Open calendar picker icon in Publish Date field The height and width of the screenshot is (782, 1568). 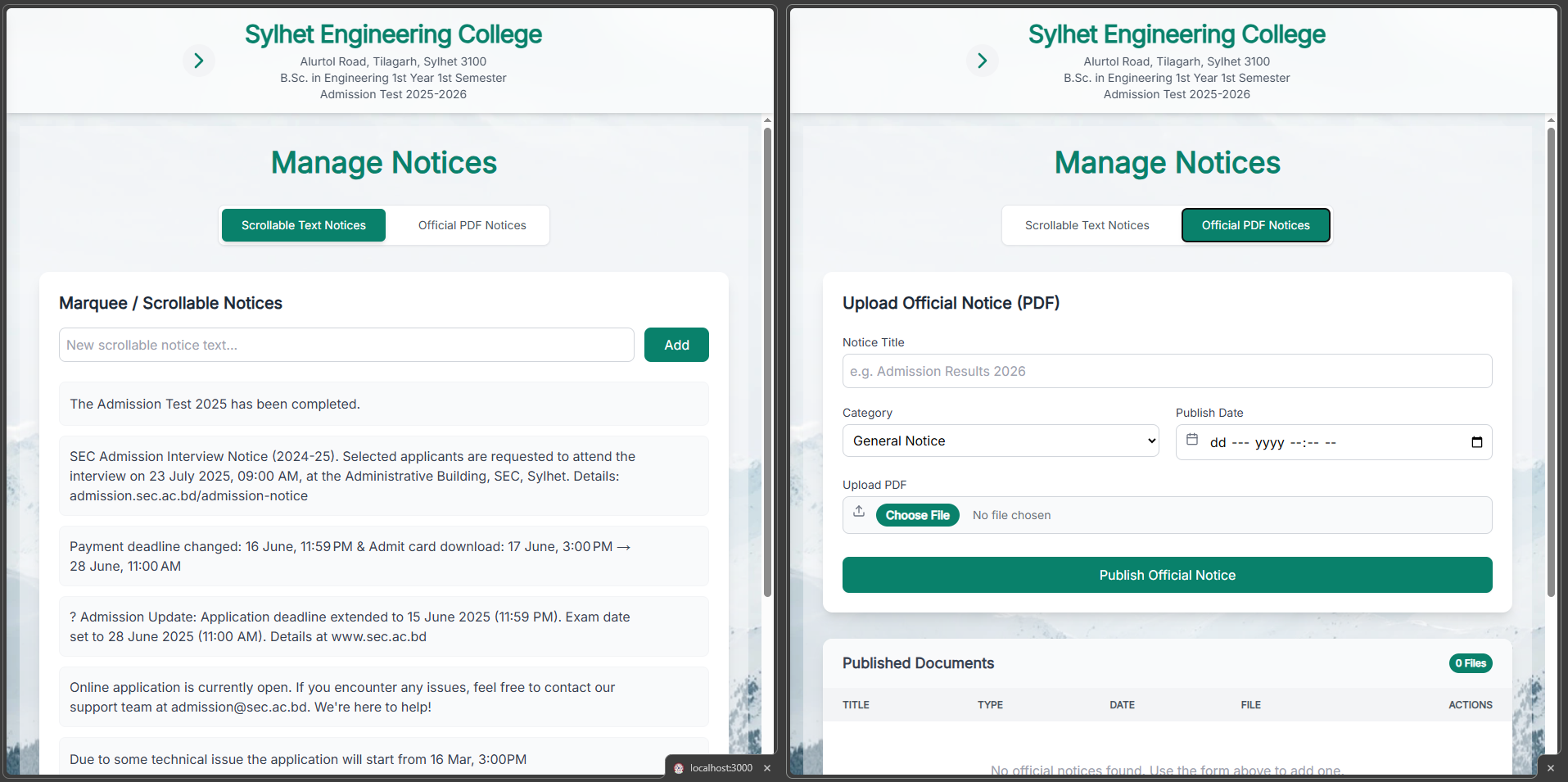[1476, 442]
